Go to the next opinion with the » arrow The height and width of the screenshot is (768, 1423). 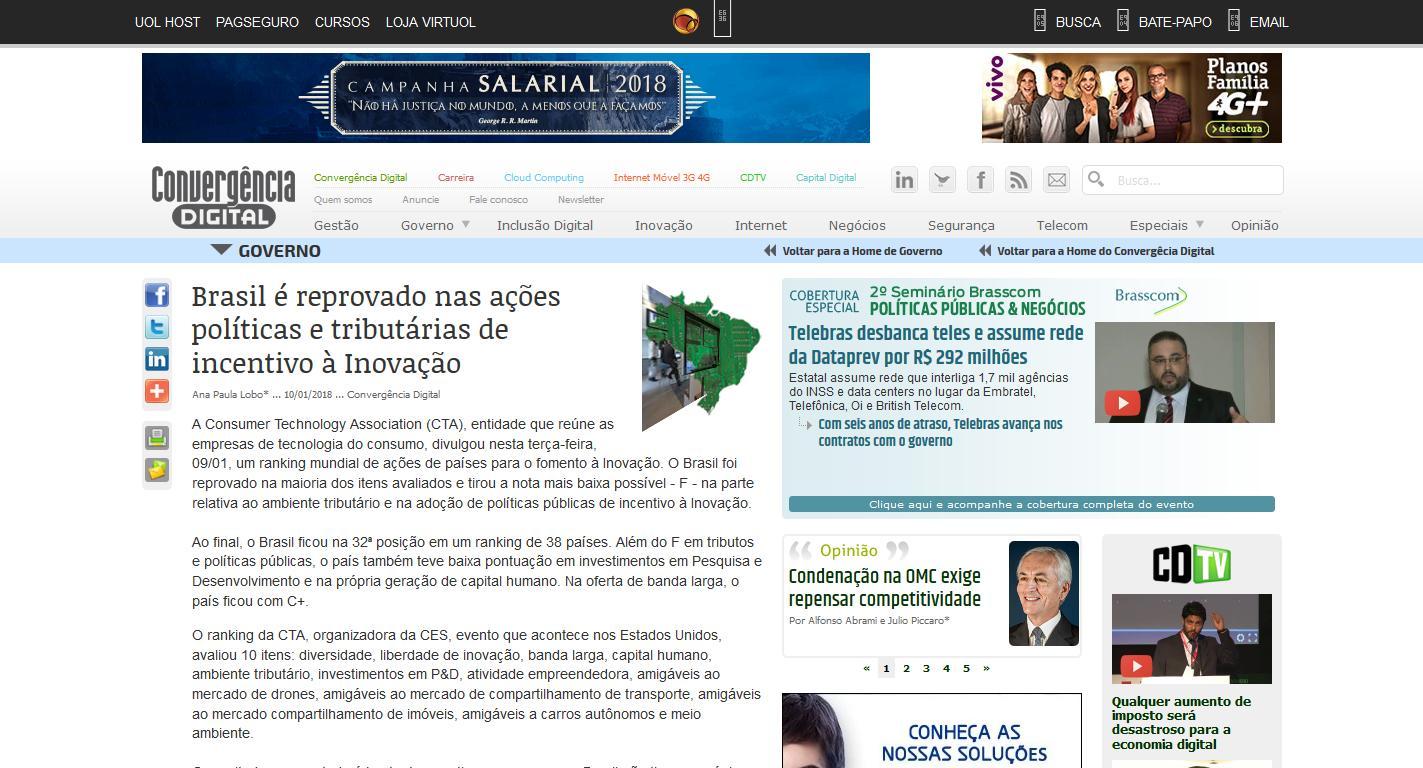point(986,668)
